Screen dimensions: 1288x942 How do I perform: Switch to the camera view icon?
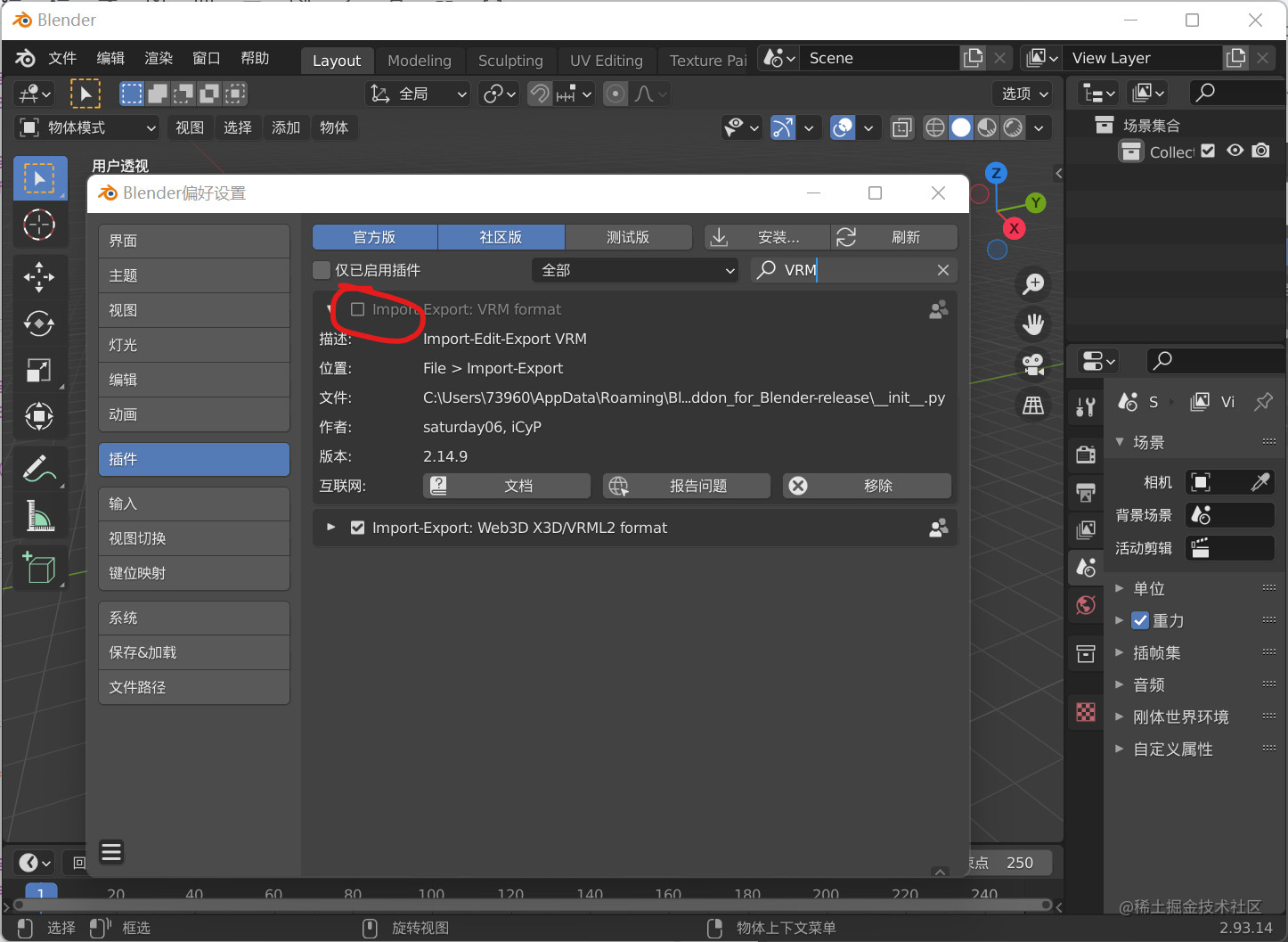(x=1032, y=364)
